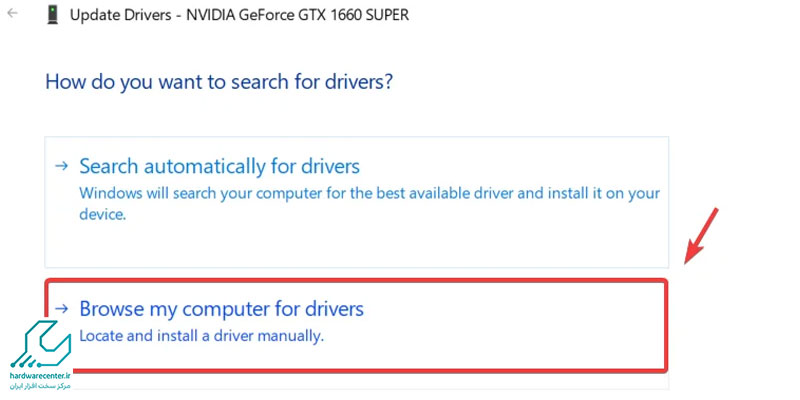
Task: Click the word 'device.' in the search description
Action: point(103,215)
